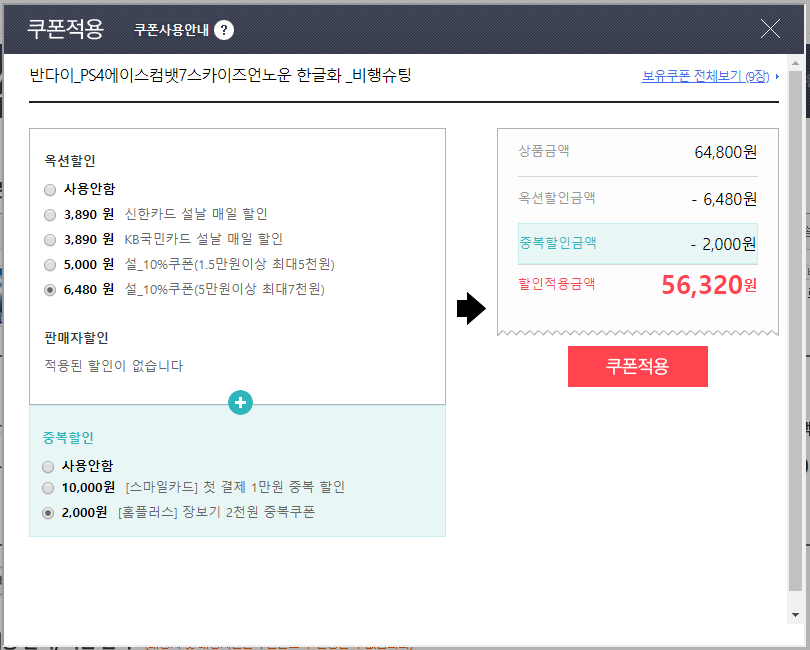Choose 10,000원 스마일카드 첫 결제 할인
The height and width of the screenshot is (650, 810).
49,488
